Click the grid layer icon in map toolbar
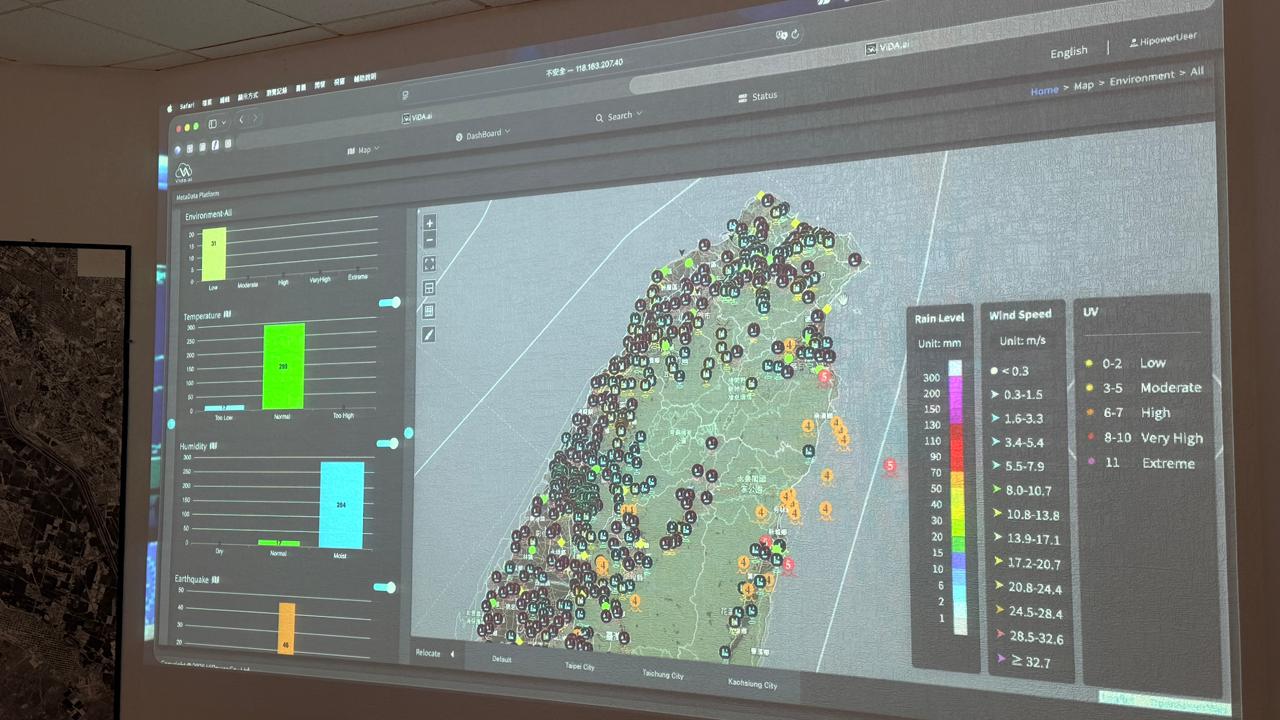Viewport: 1280px width, 720px height. (430, 311)
